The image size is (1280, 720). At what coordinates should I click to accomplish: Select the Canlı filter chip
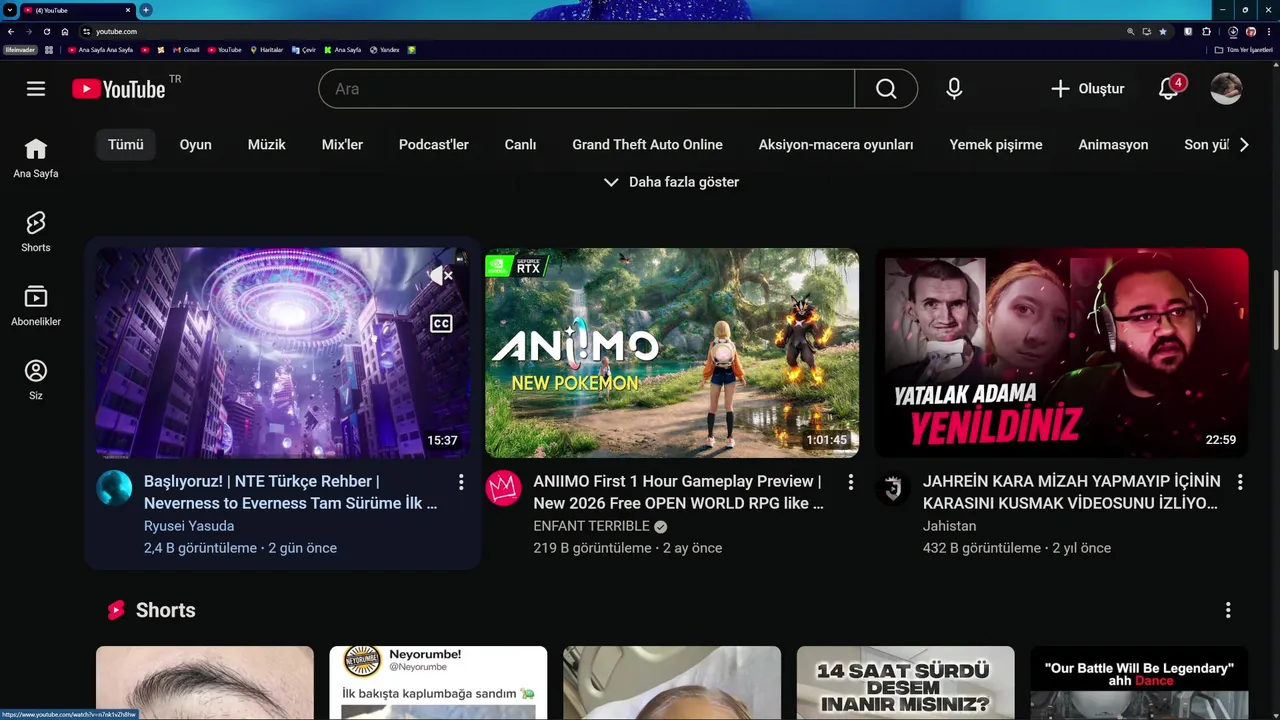tap(520, 145)
